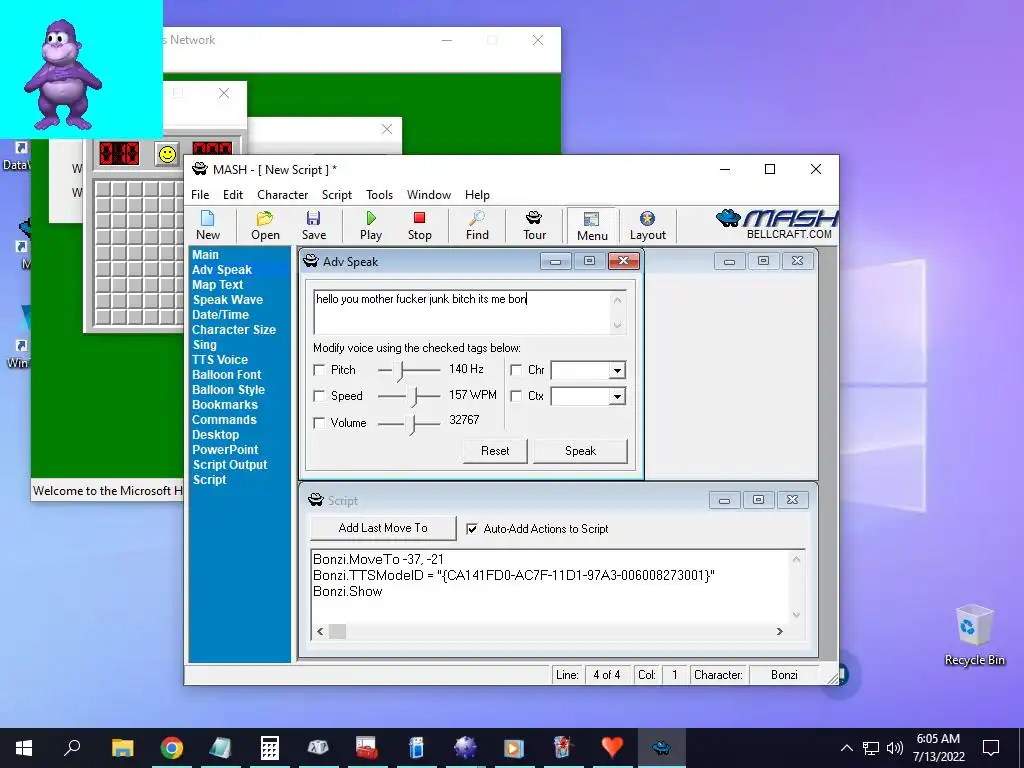Toggle the Menu panel toolbar button

(x=592, y=226)
